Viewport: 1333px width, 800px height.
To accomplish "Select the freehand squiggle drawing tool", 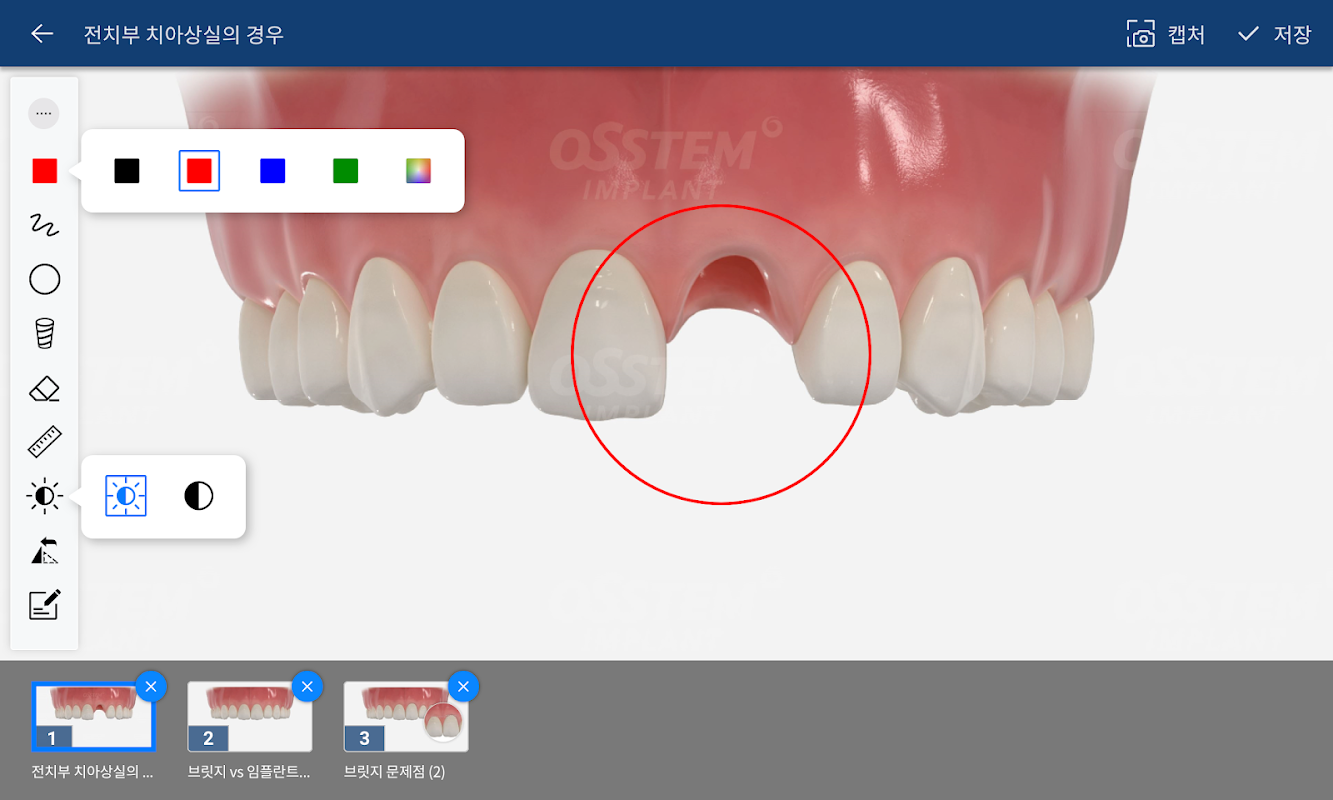I will pos(44,225).
